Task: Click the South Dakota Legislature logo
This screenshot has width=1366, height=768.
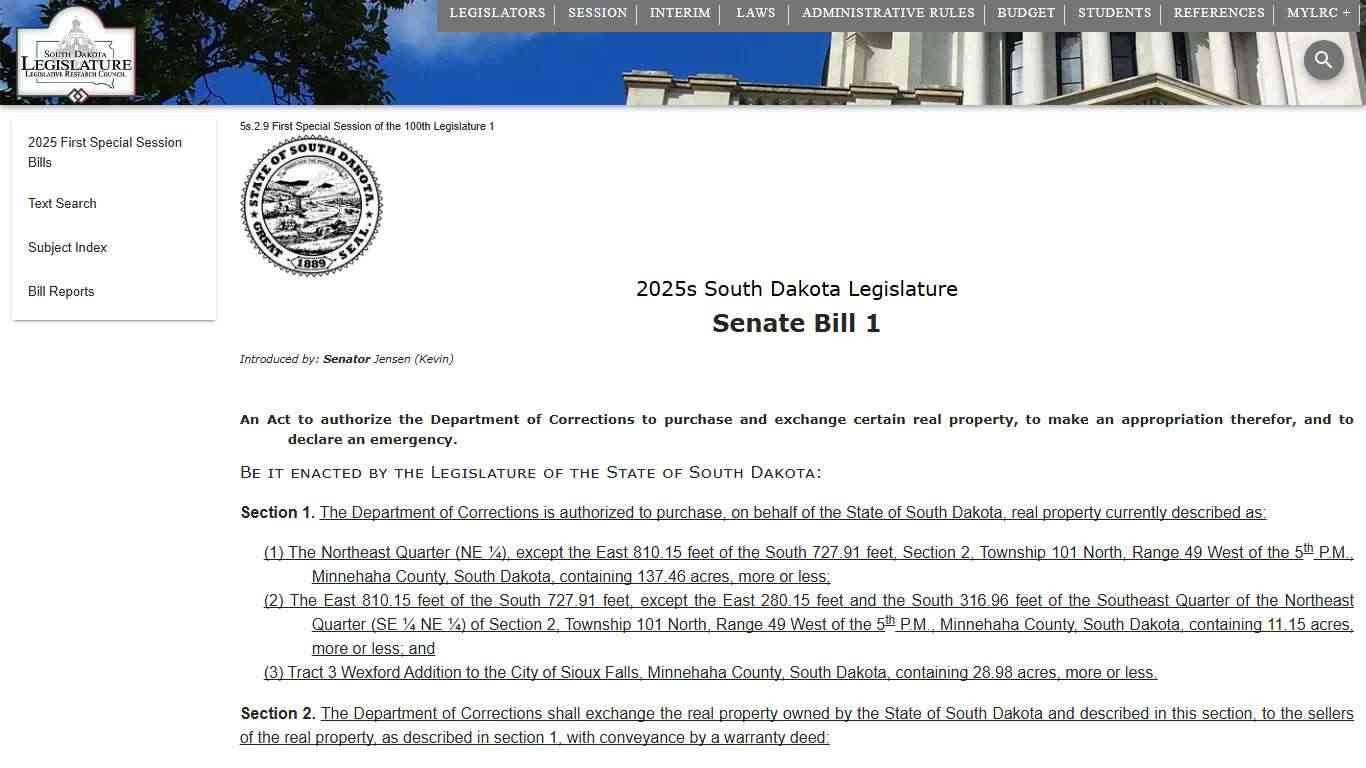Action: click(76, 55)
